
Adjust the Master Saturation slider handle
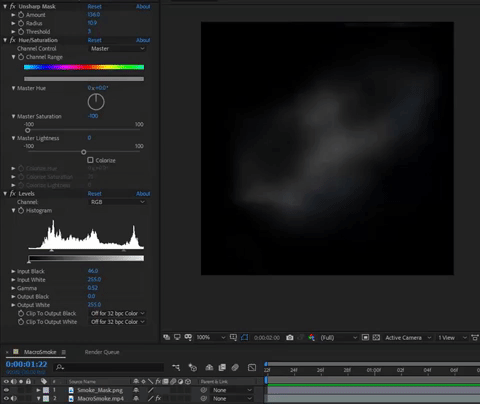click(x=28, y=130)
